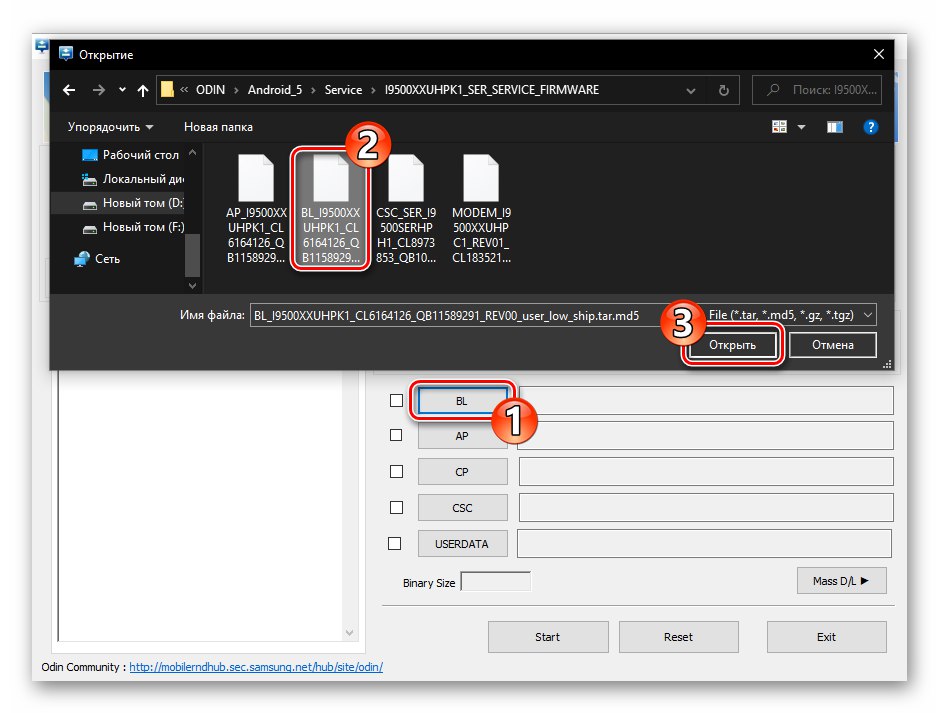Select the CSC_SER_I9500SERHPH1 file
Viewport: 939px width, 713px height.
coord(406,208)
